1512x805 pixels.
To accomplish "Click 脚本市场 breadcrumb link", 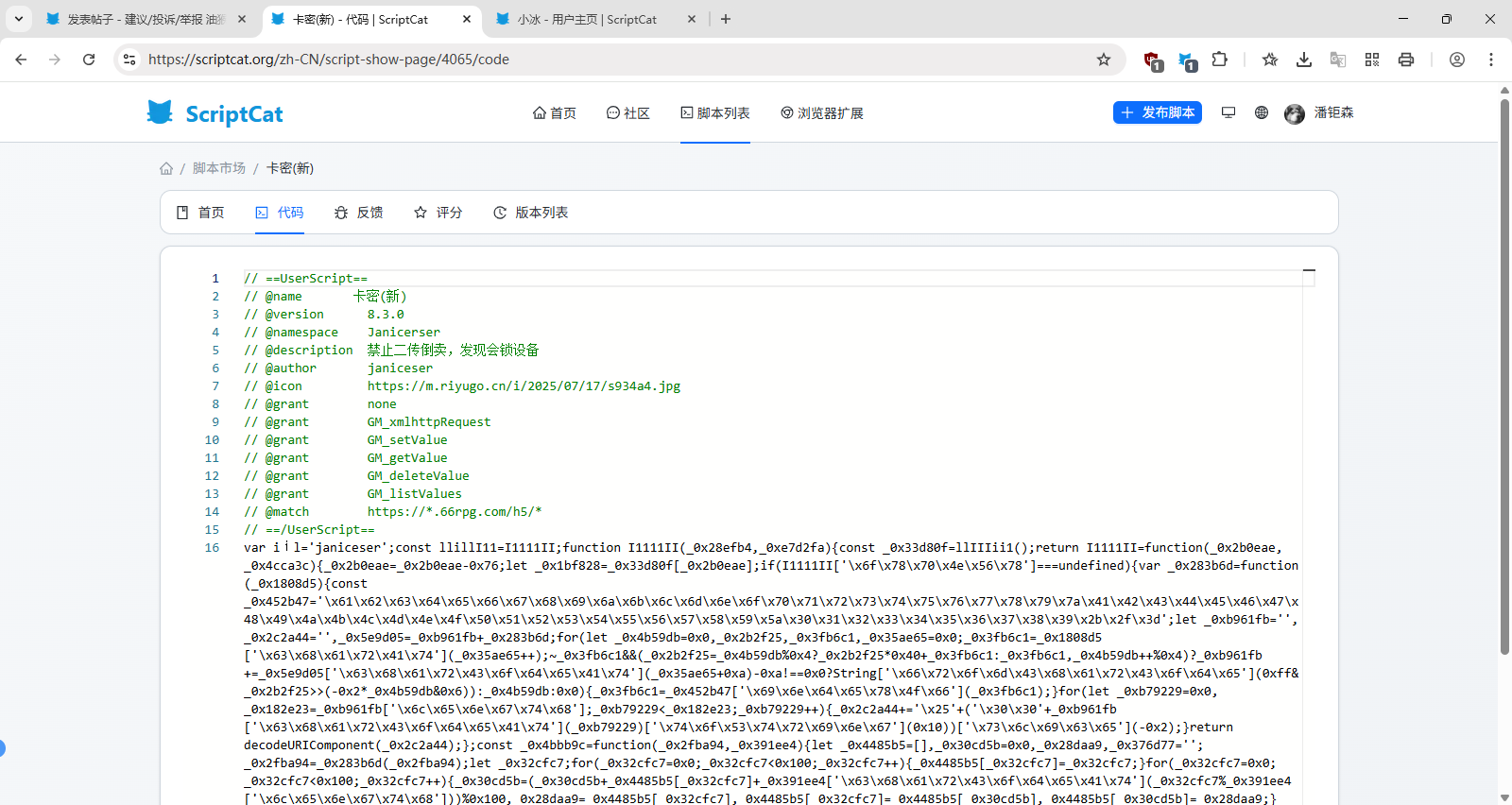I will coord(219,168).
